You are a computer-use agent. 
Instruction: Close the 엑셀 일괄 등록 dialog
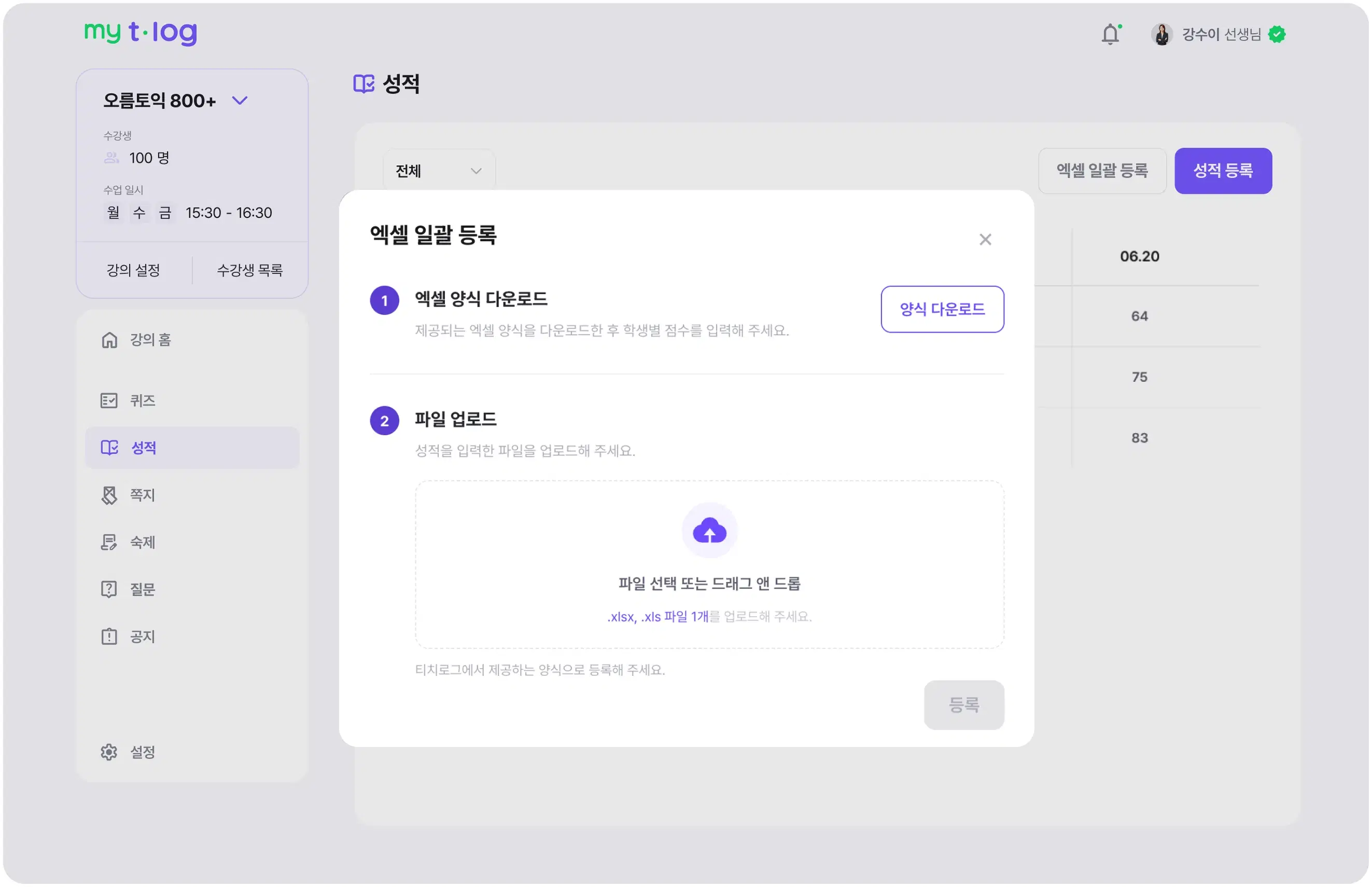pos(985,240)
